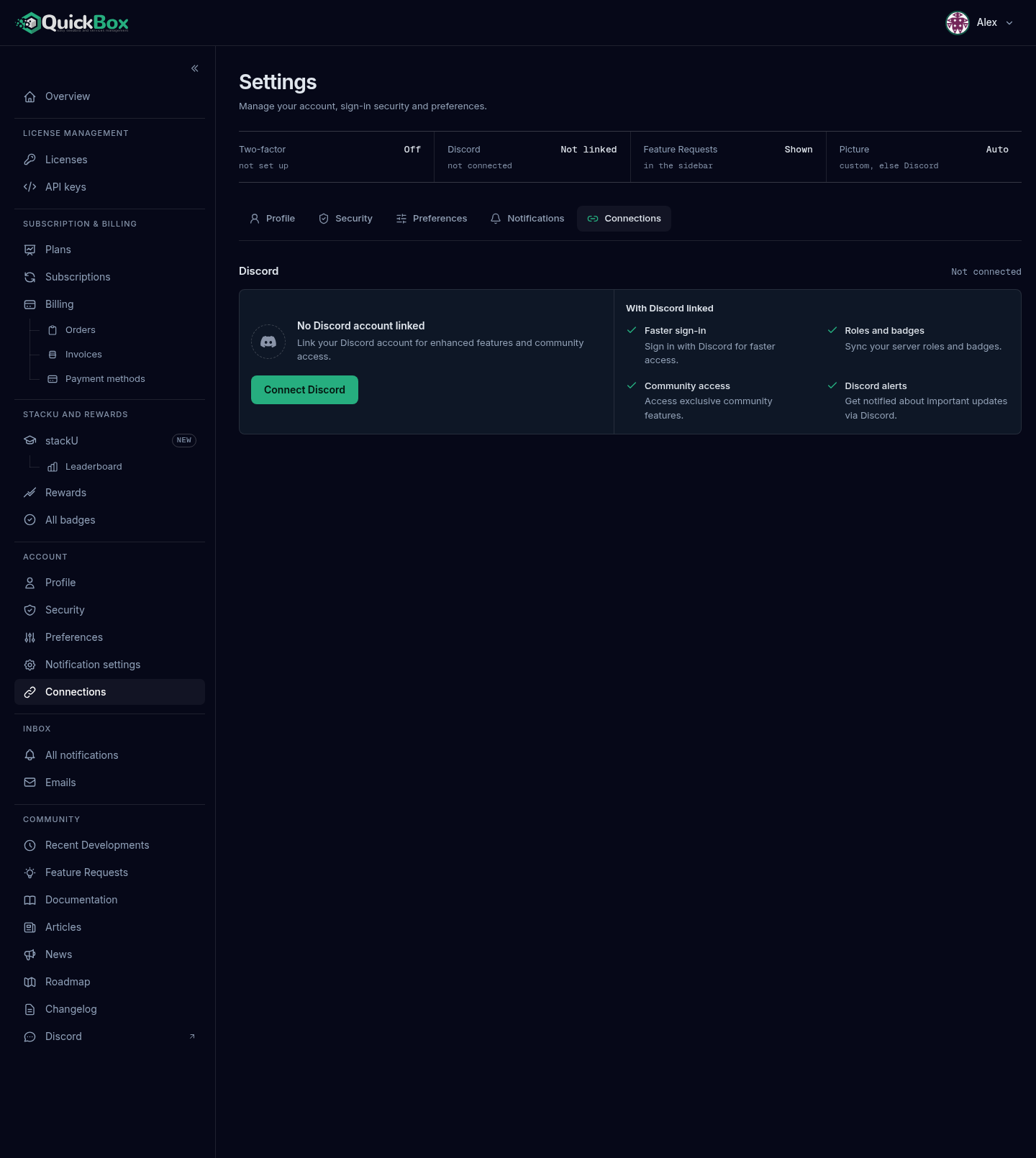This screenshot has height=1158, width=1036.
Task: Click the Discord logo in the card
Action: [268, 342]
